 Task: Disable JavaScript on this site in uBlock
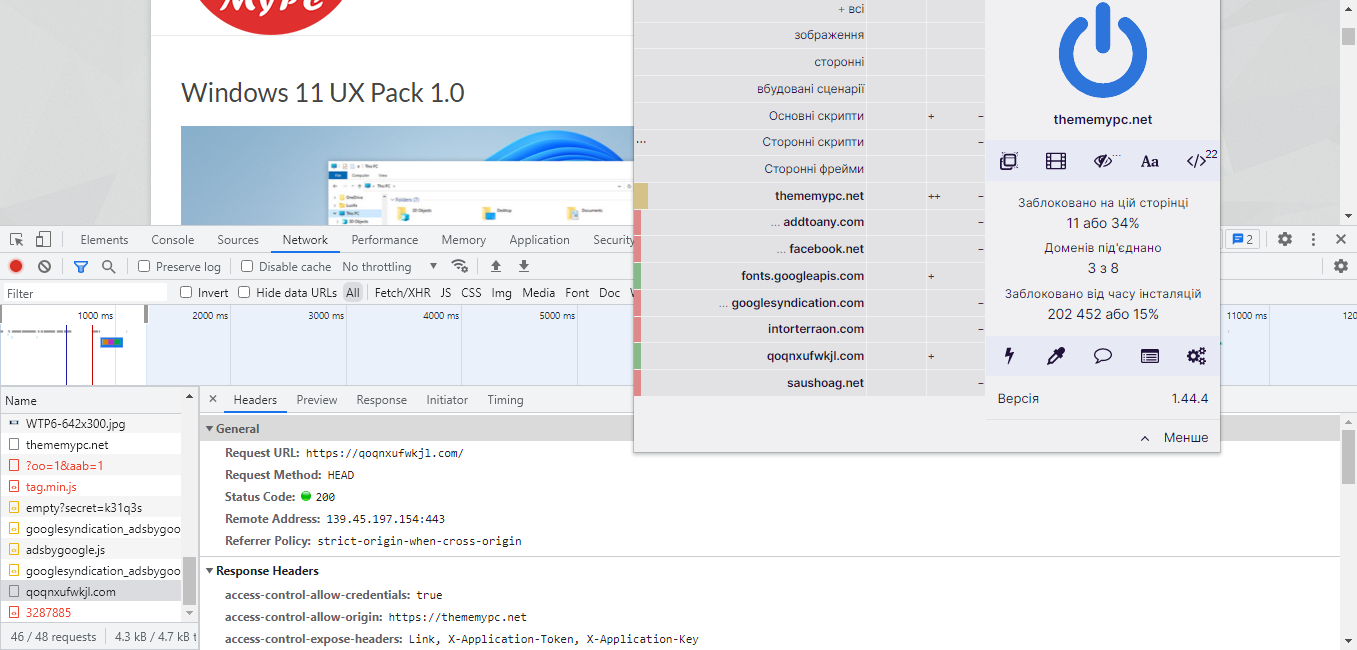click(1197, 160)
